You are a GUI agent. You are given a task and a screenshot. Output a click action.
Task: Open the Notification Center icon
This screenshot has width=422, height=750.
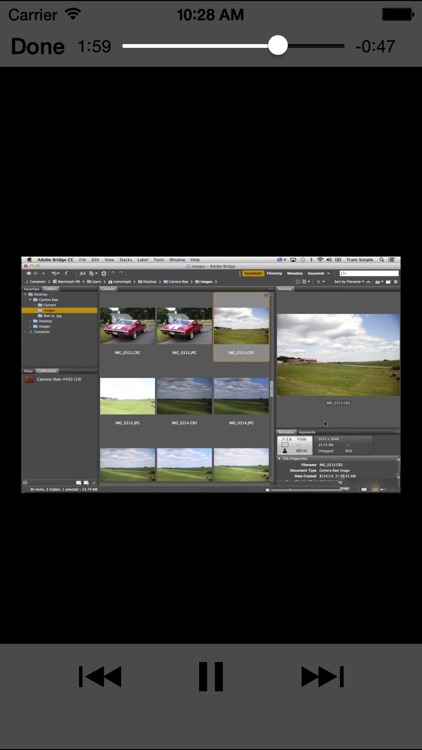click(x=392, y=260)
